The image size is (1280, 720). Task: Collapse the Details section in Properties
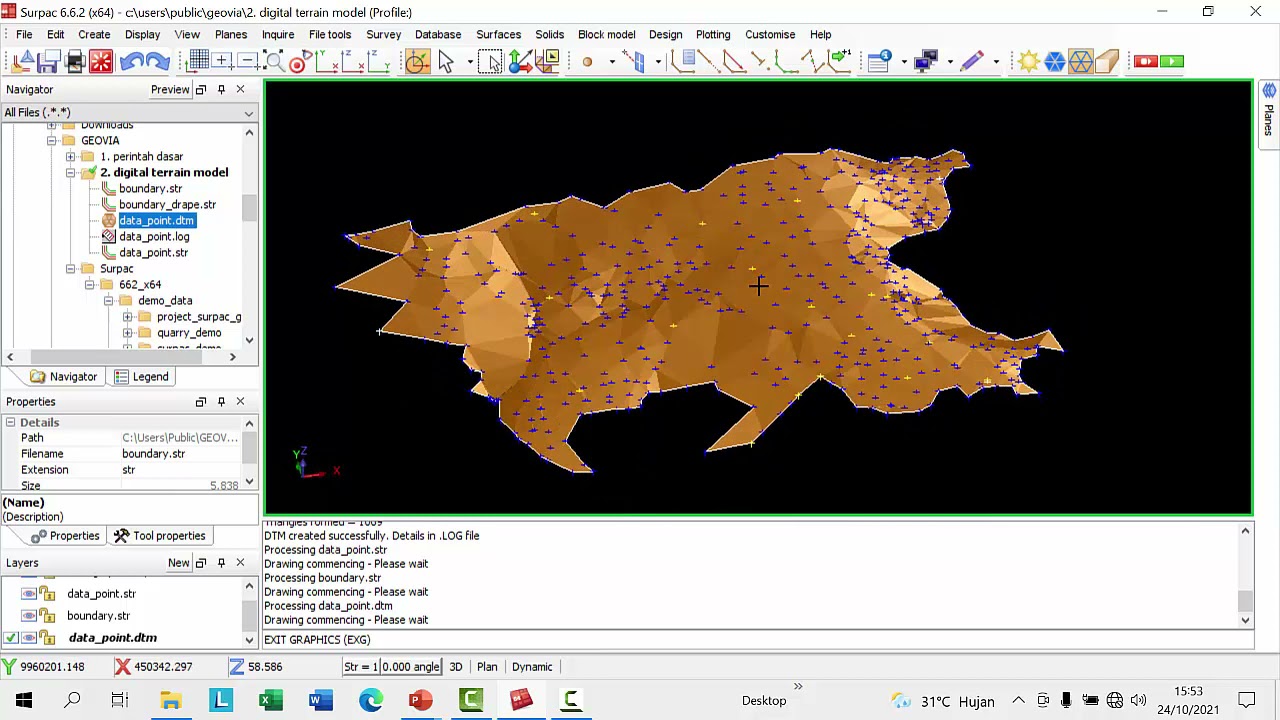(10, 423)
